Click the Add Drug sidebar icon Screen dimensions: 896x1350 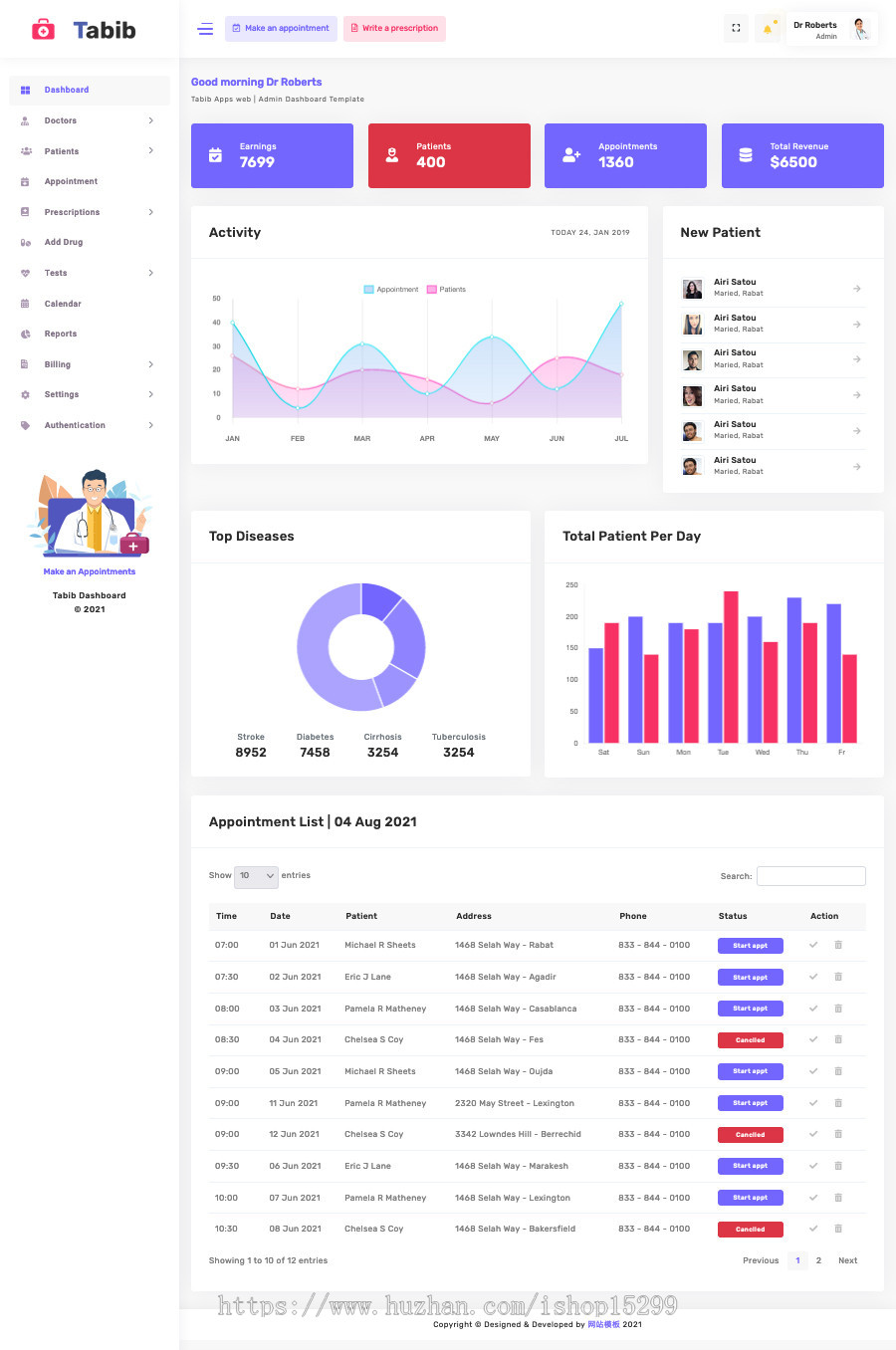[x=25, y=243]
